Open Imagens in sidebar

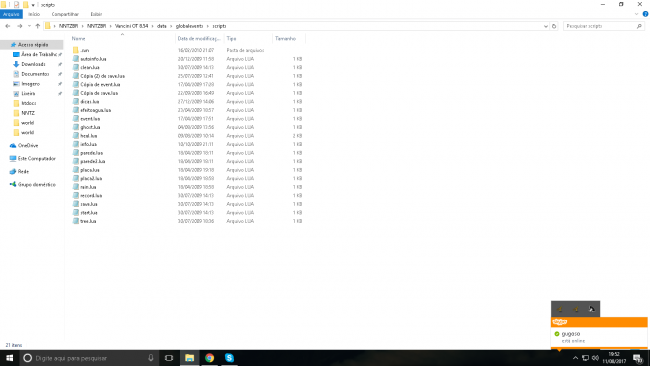click(x=30, y=84)
